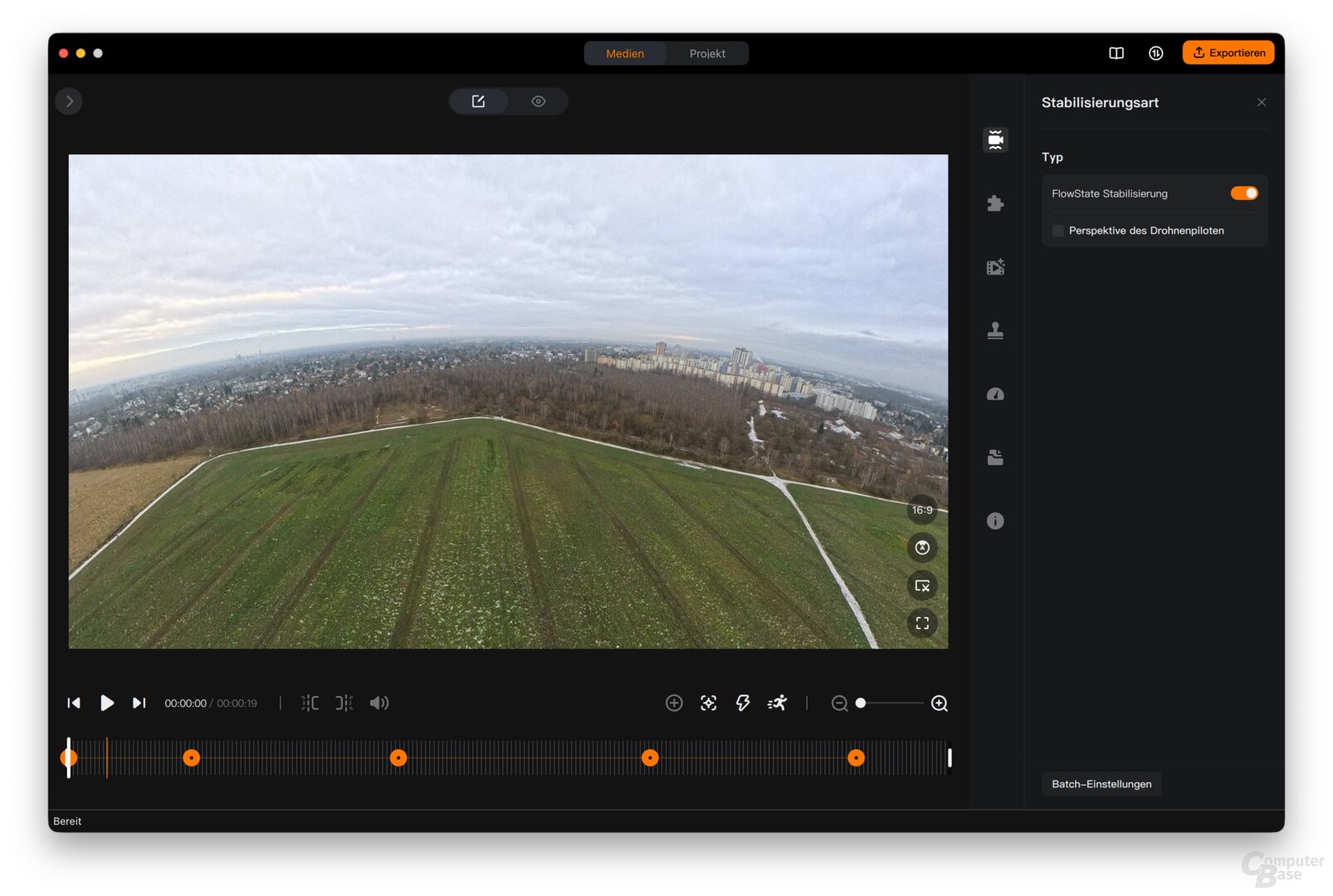Disable FlowState Stabilisierung toggle
The height and width of the screenshot is (896, 1333).
coord(1243,193)
